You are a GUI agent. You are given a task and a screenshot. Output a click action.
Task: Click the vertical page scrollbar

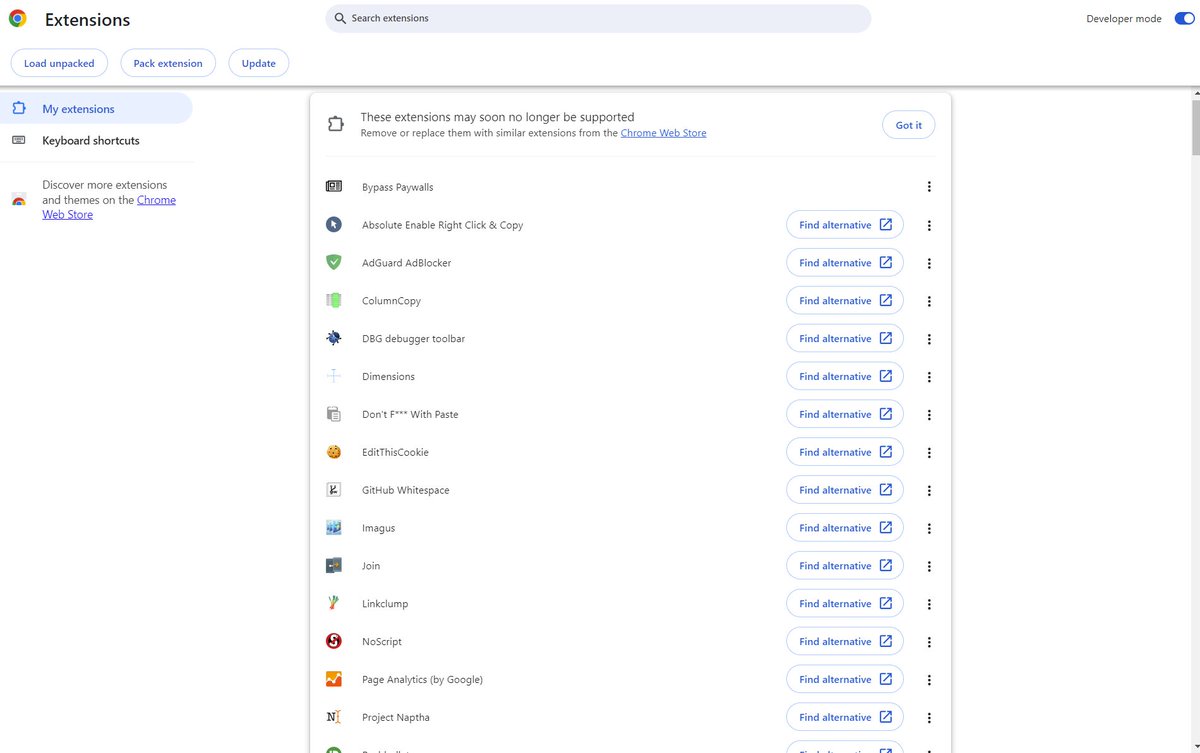point(1195,127)
